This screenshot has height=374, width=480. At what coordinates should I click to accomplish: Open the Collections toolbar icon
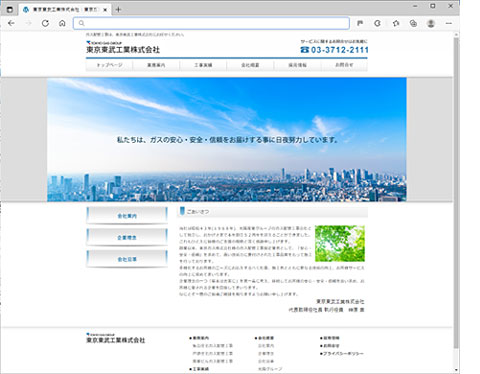(413, 23)
